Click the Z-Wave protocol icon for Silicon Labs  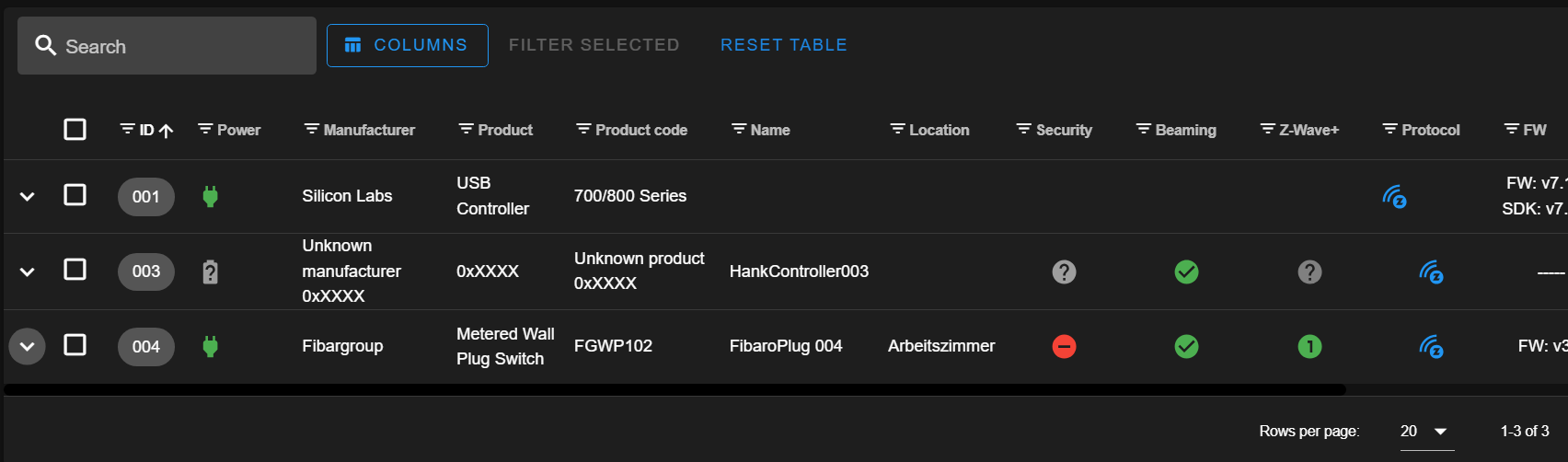[1394, 196]
